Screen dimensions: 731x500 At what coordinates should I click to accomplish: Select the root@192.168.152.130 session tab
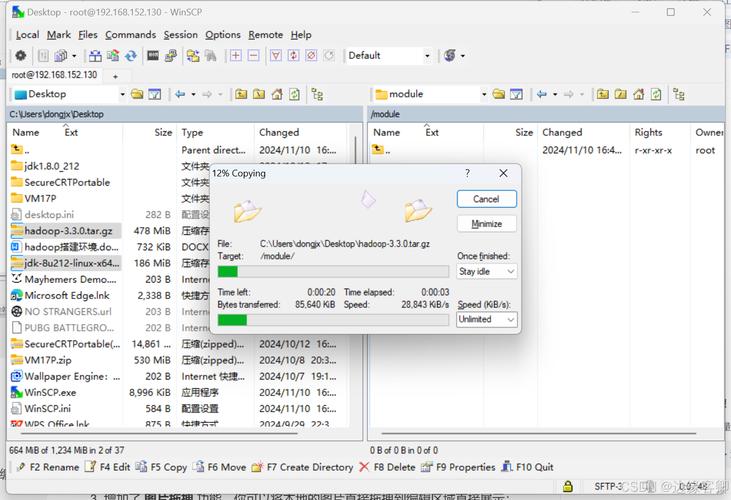coord(55,75)
